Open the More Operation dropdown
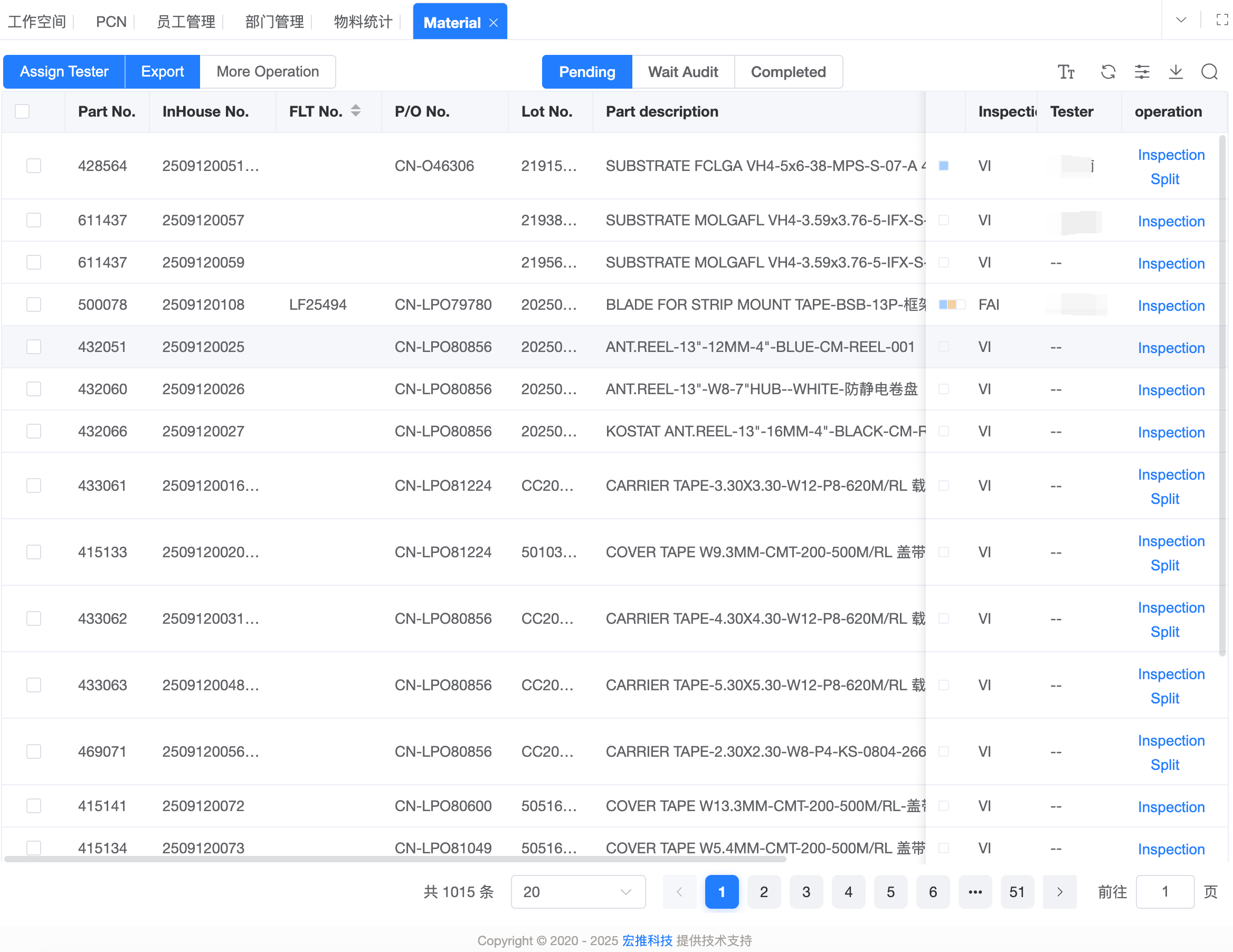This screenshot has height=952, width=1233. pos(268,72)
